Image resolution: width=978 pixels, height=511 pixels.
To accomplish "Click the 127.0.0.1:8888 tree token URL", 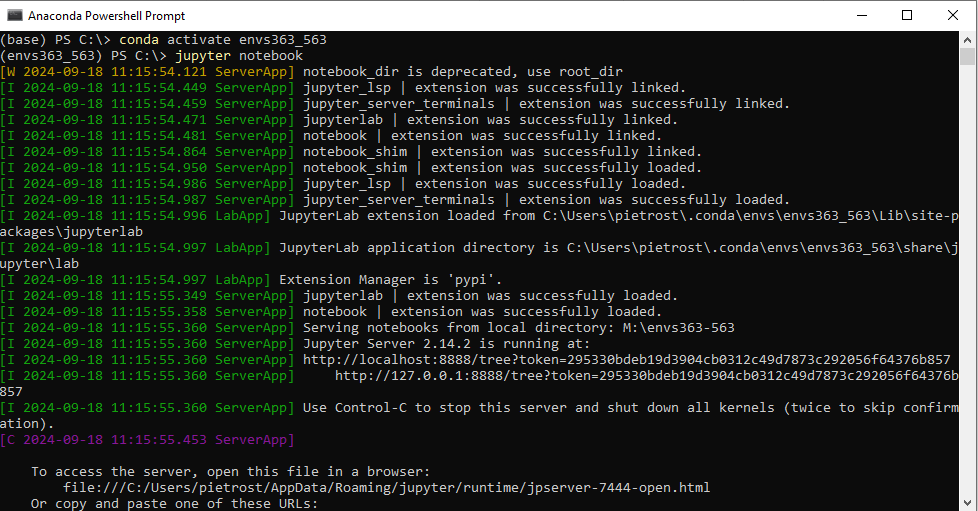I will pos(646,376).
